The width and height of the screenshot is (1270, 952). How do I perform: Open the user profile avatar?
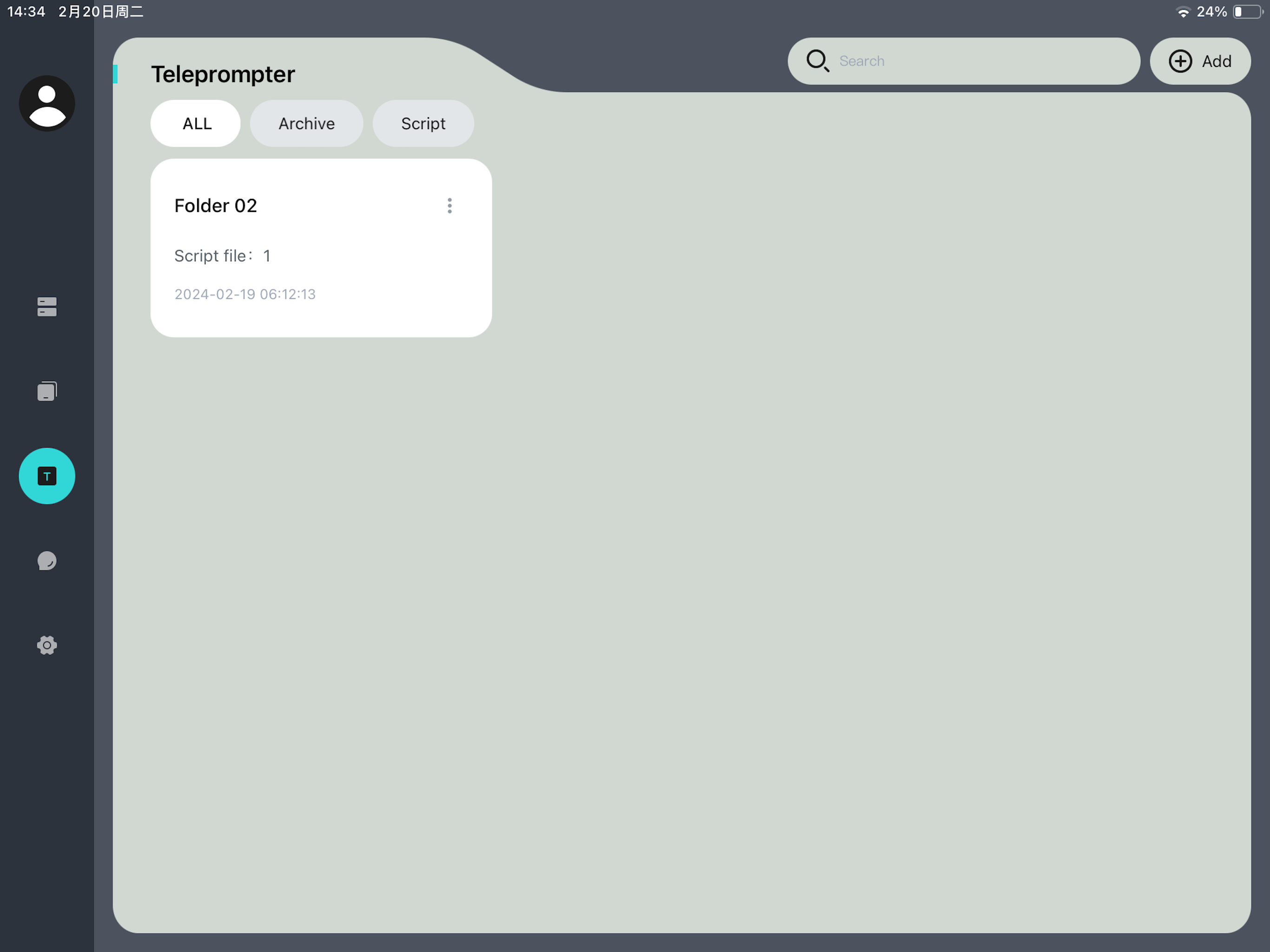coord(47,103)
